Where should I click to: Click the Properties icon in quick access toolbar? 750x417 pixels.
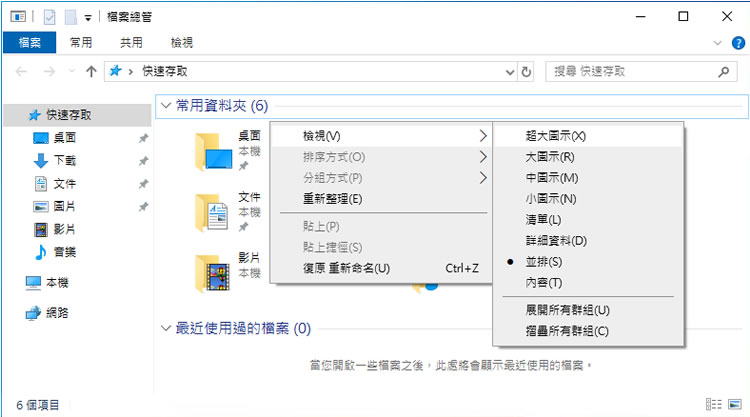pos(49,17)
